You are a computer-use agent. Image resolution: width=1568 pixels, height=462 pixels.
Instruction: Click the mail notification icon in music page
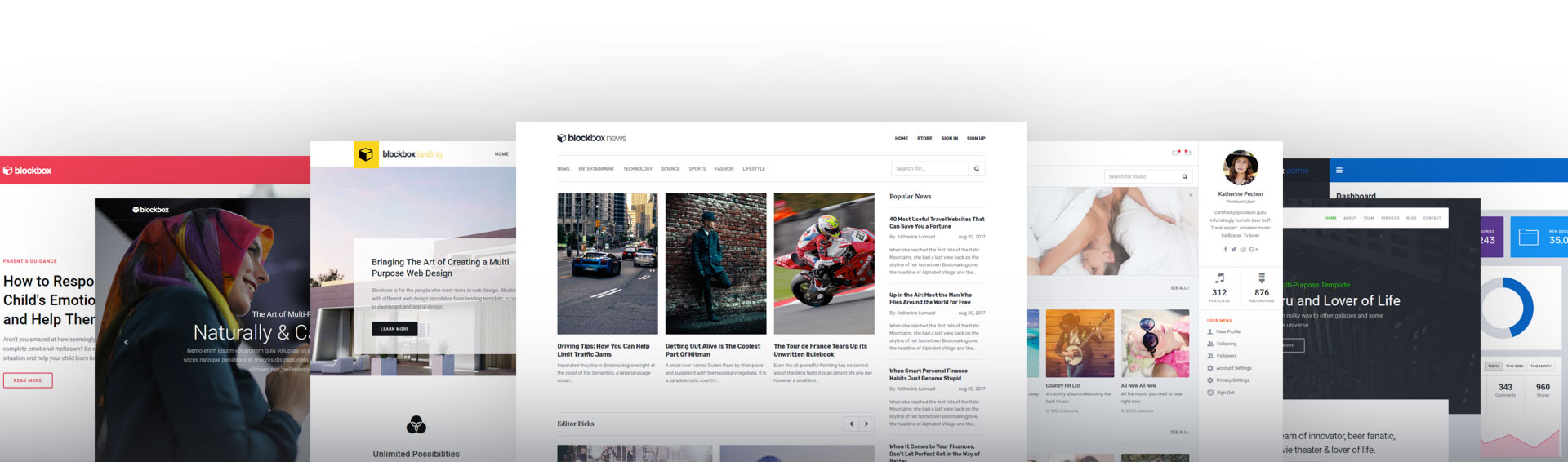[x=1176, y=152]
